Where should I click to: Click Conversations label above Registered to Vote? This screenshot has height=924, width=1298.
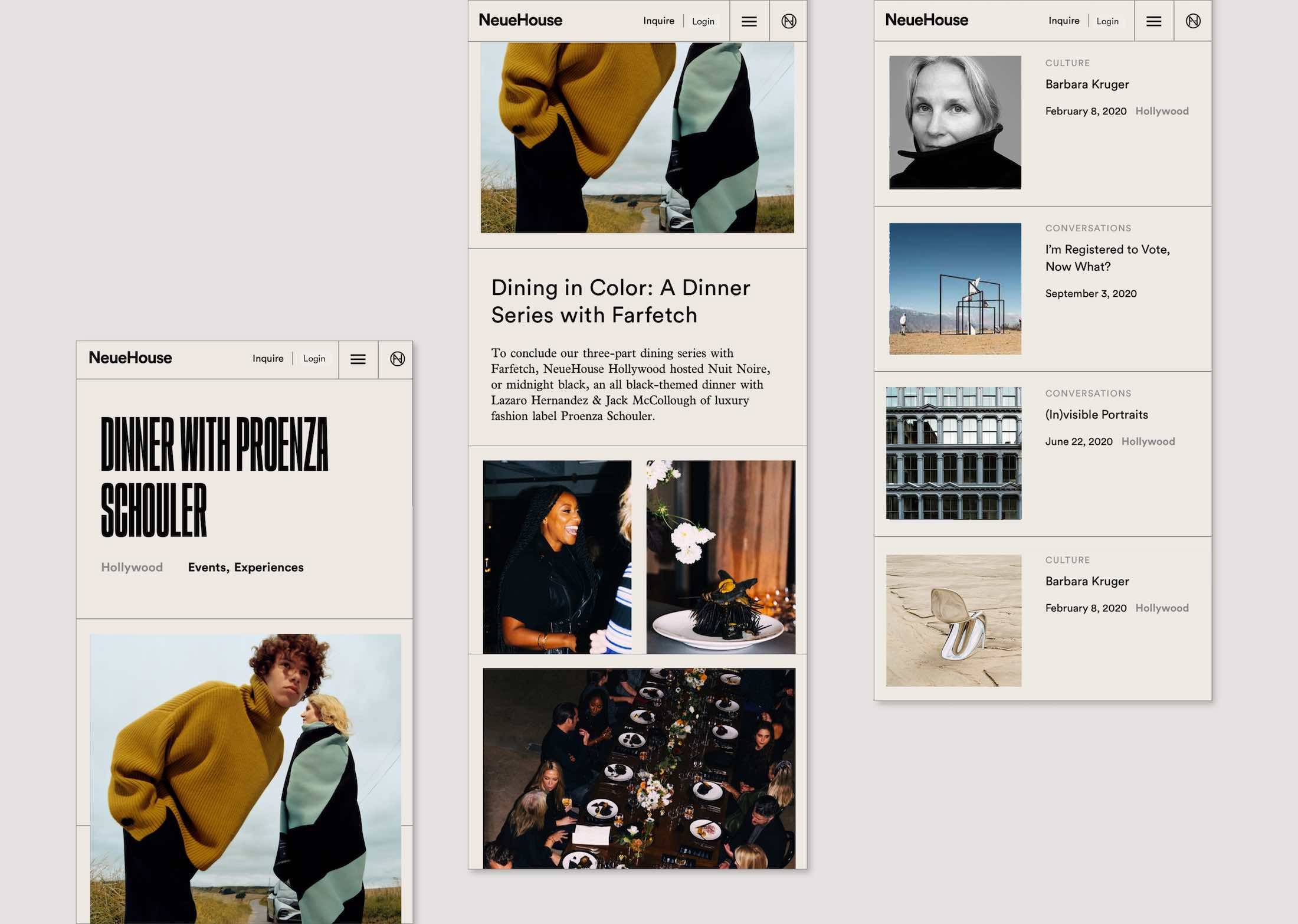[x=1088, y=228]
